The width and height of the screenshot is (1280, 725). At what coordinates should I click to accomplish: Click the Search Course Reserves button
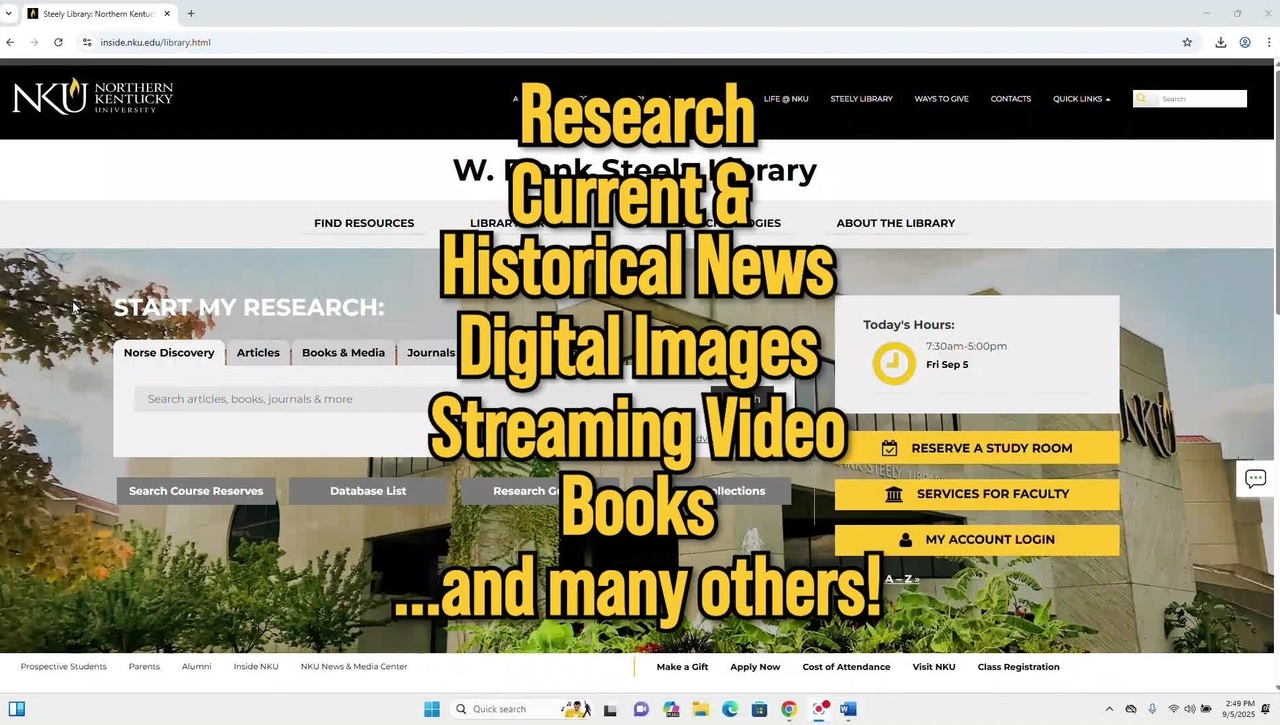(196, 491)
